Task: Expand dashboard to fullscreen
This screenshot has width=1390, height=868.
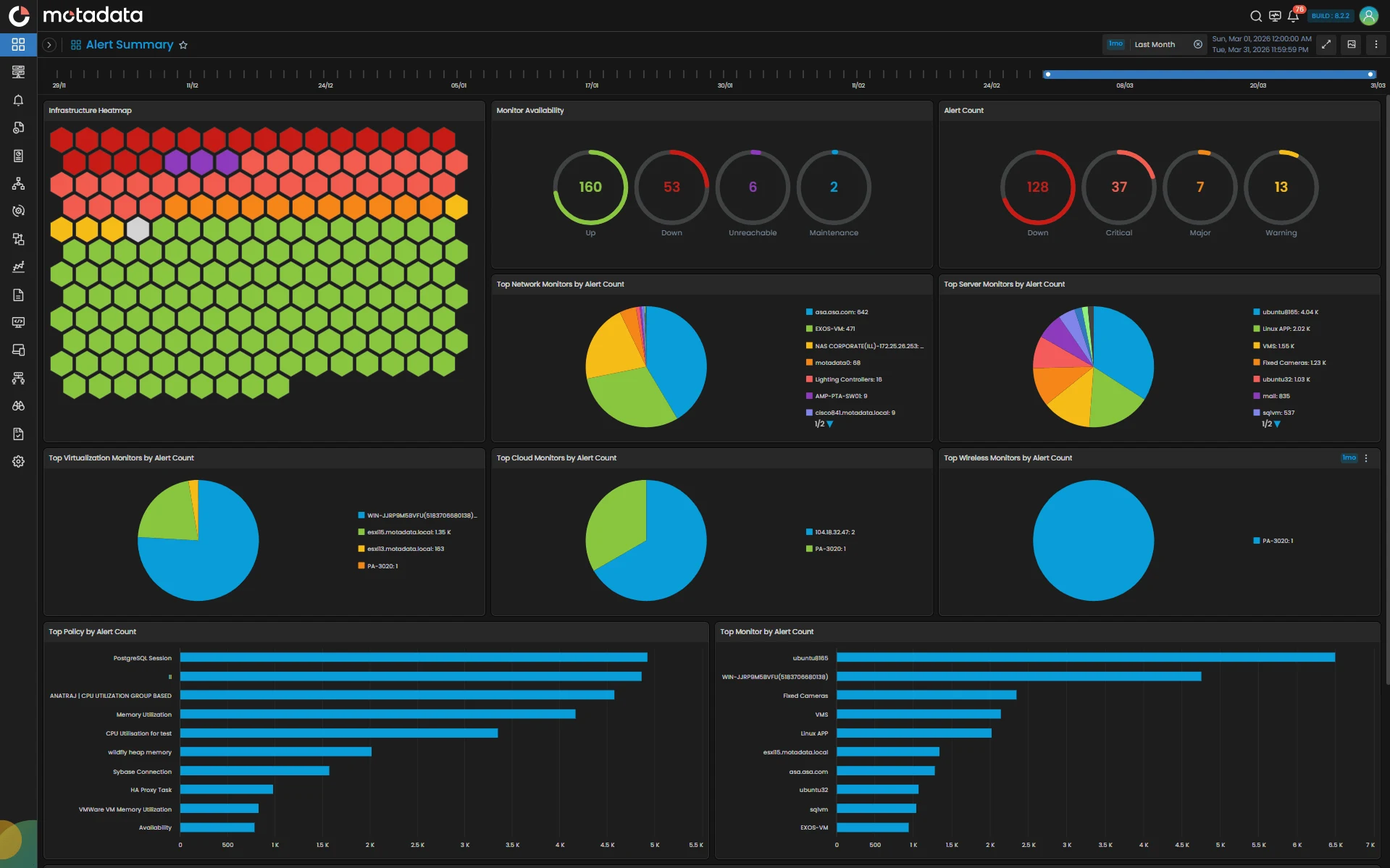Action: coord(1326,44)
